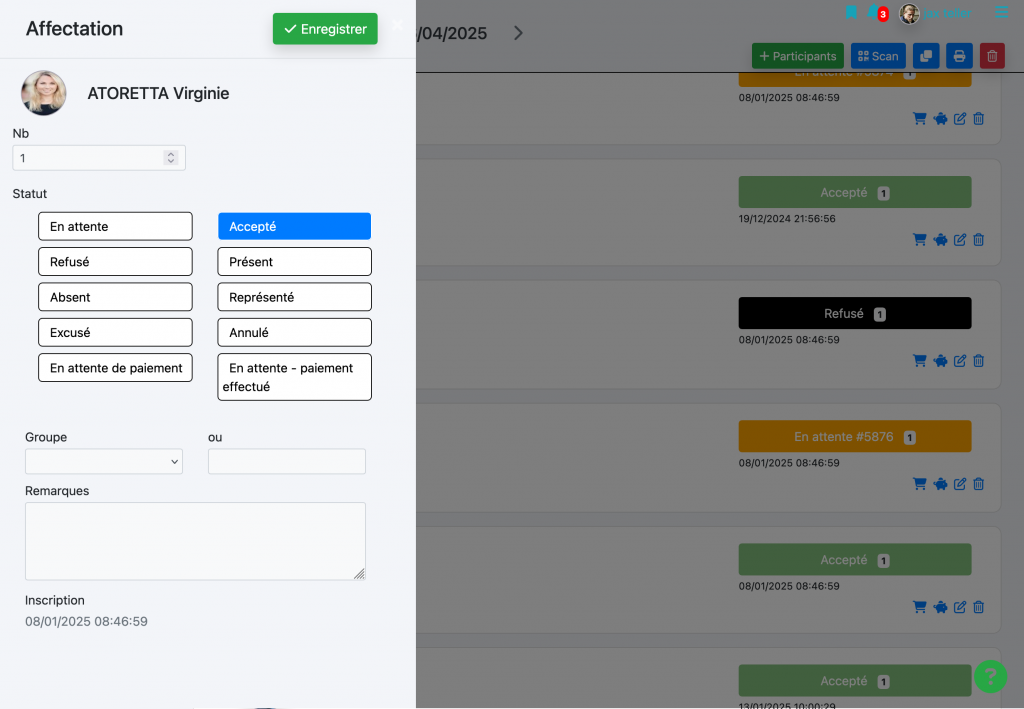Image resolution: width=1024 pixels, height=709 pixels.
Task: Go to the next date with the chevron
Action: click(518, 33)
